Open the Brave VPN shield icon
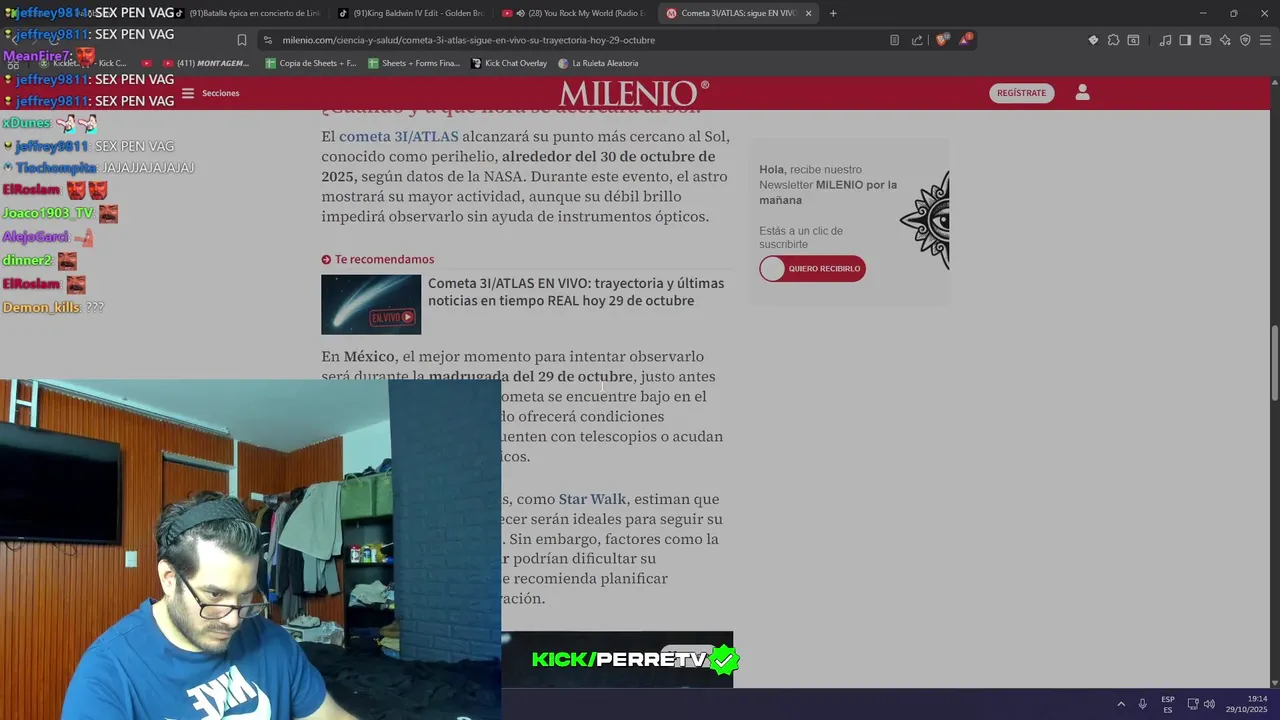Image resolution: width=1280 pixels, height=720 pixels. (x=1245, y=40)
